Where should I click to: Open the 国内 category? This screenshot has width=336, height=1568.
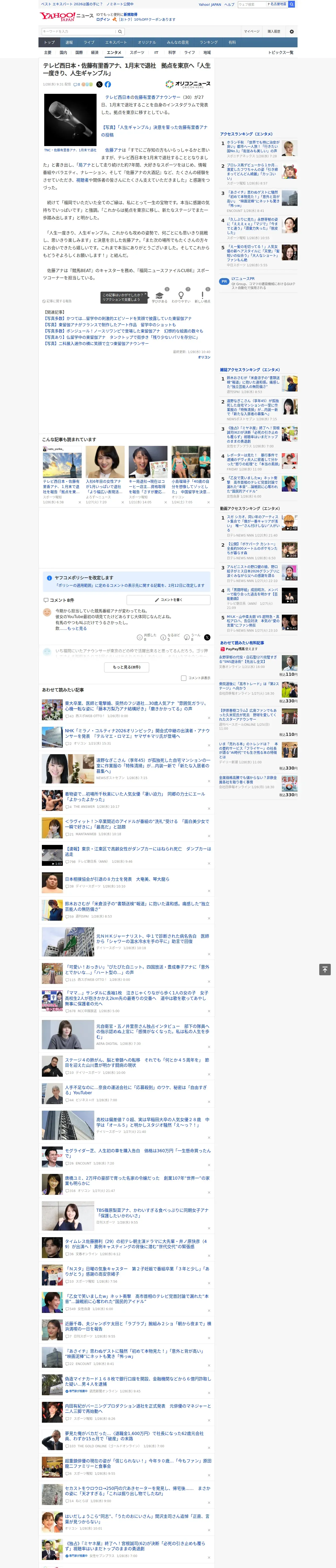pos(63,52)
